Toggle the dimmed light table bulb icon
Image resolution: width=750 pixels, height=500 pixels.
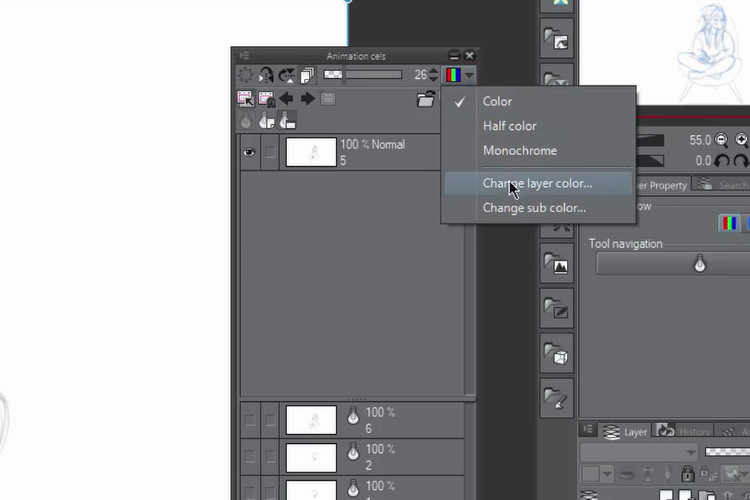(x=246, y=121)
